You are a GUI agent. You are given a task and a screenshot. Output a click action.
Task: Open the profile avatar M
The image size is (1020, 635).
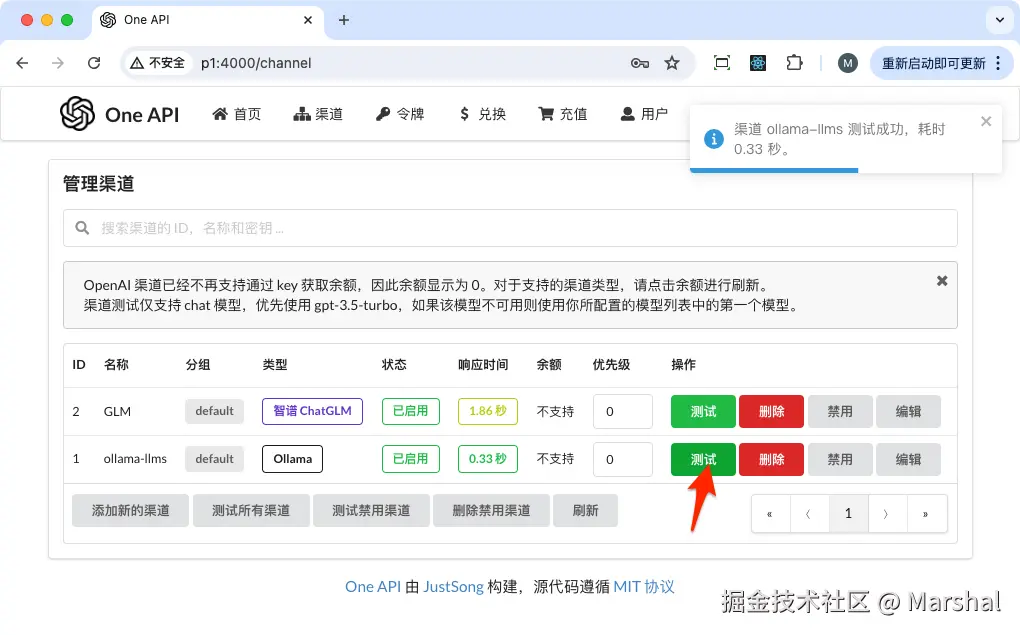847,63
